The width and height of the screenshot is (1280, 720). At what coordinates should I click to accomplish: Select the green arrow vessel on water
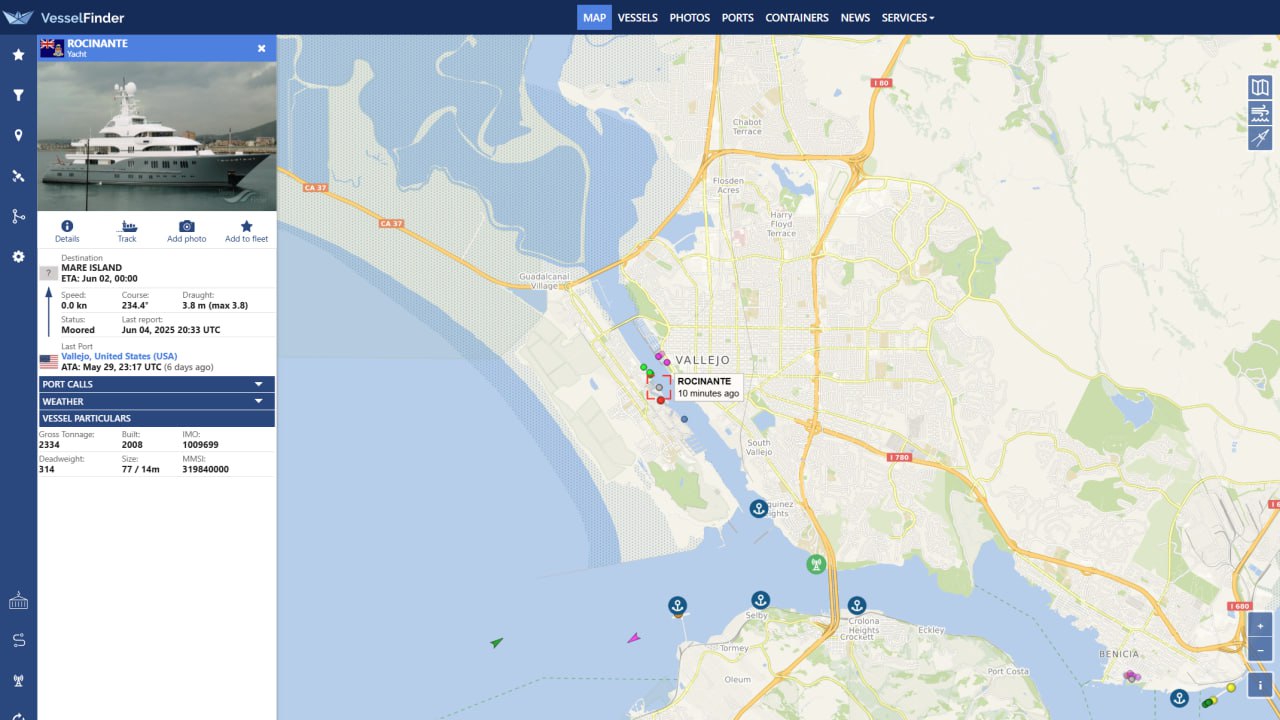pyautogui.click(x=497, y=642)
